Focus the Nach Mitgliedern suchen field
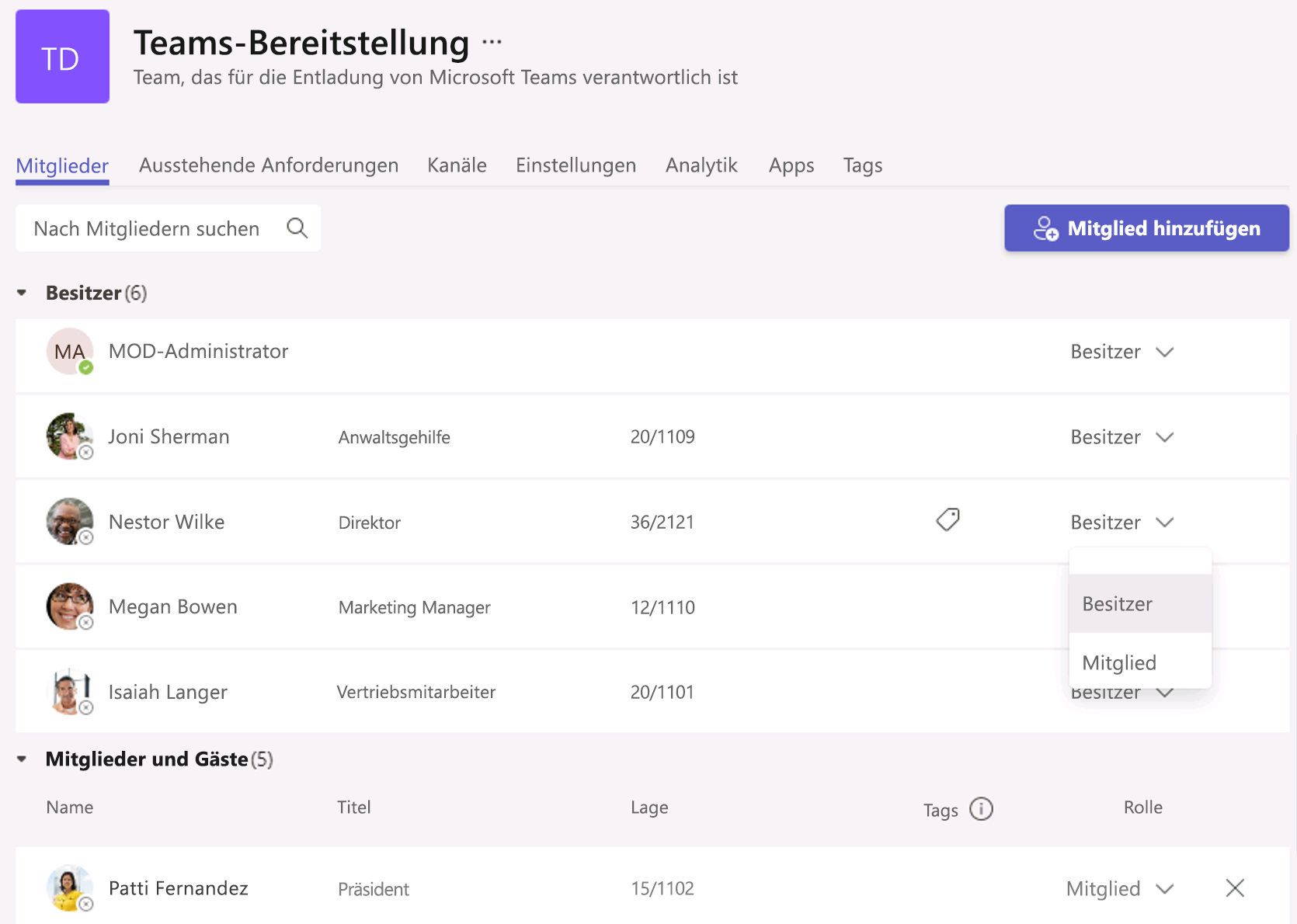 (x=168, y=228)
